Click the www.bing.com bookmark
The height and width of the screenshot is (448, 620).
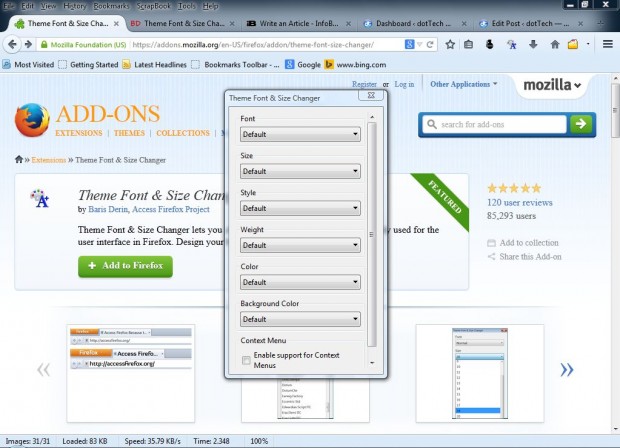pyautogui.click(x=355, y=64)
